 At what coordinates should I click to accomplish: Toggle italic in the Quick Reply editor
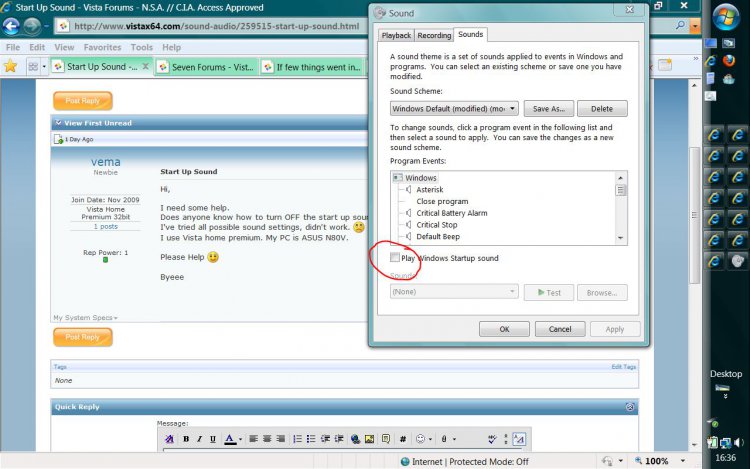point(199,439)
